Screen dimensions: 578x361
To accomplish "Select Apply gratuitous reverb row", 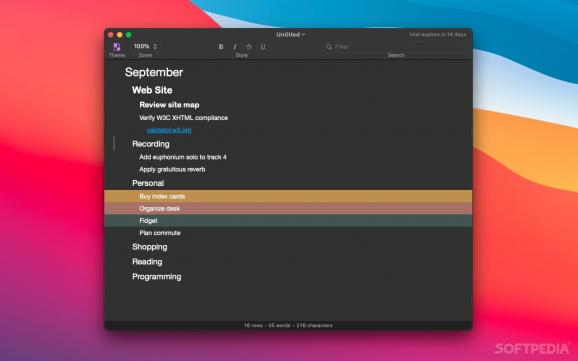I will click(x=172, y=169).
